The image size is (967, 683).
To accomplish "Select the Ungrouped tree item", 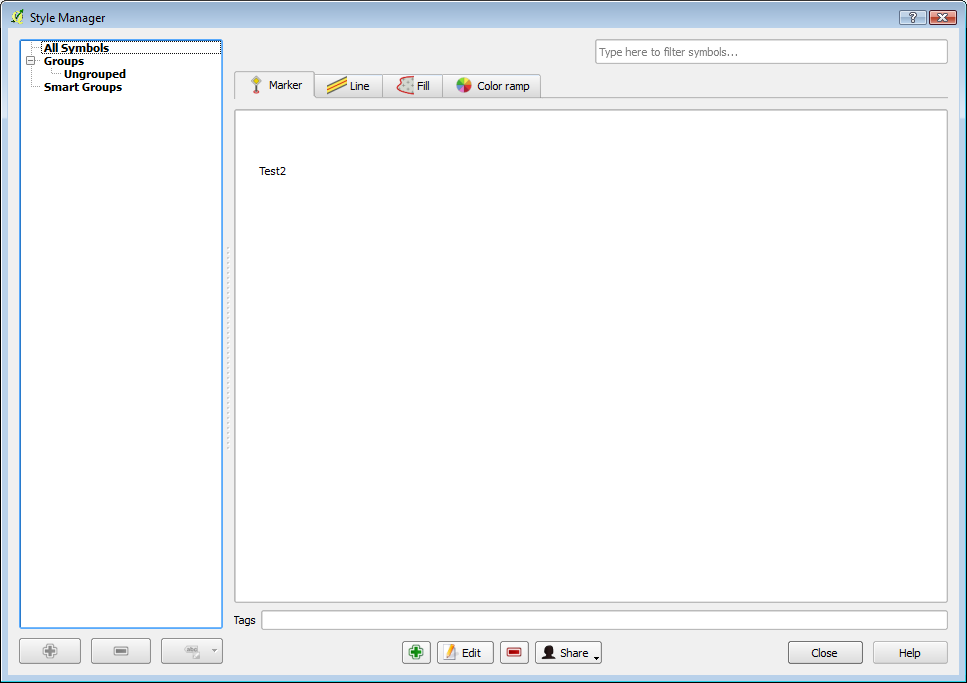I will [x=94, y=74].
